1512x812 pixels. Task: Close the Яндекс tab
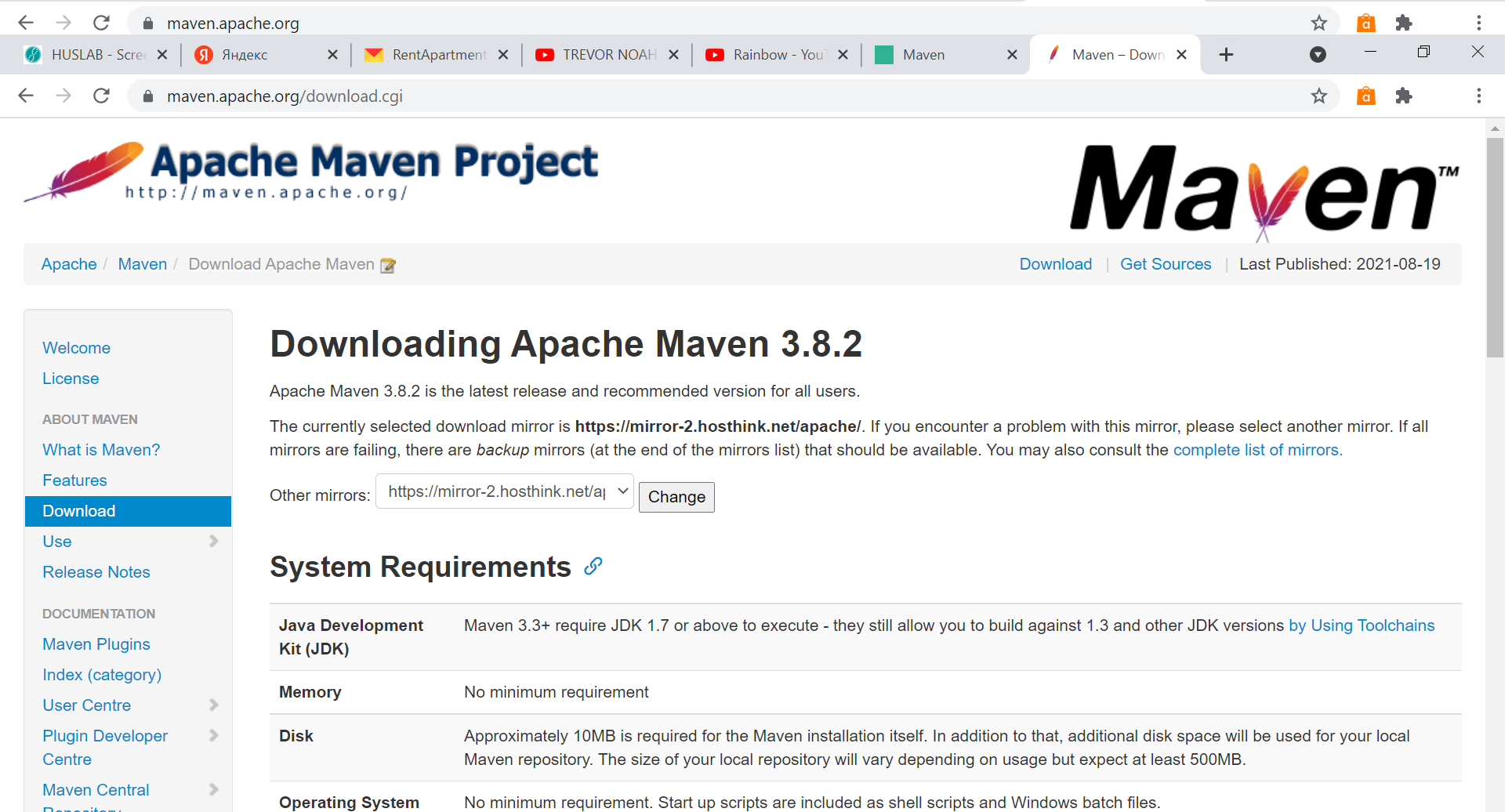332,55
